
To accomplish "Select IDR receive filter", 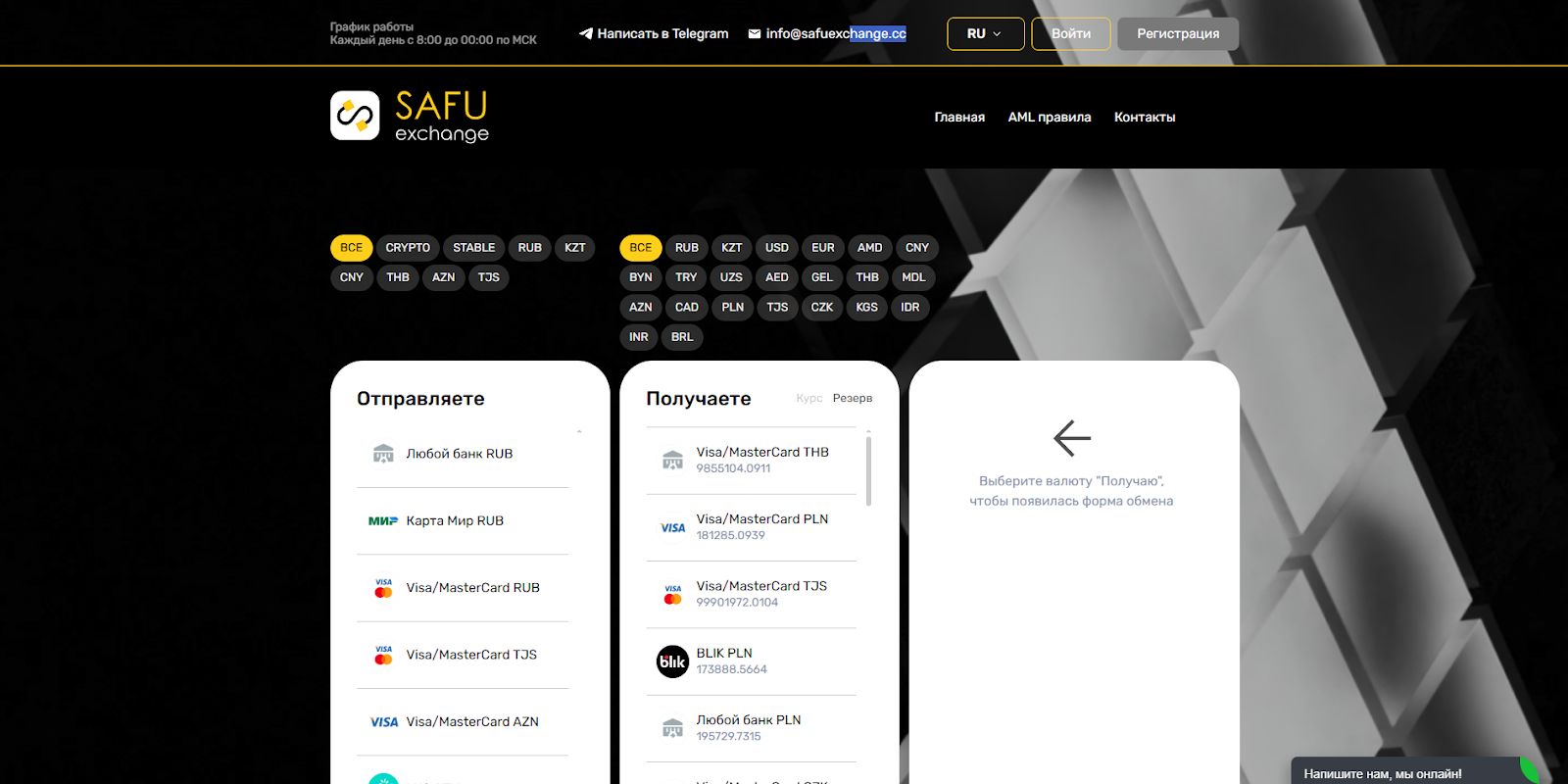I will point(910,307).
